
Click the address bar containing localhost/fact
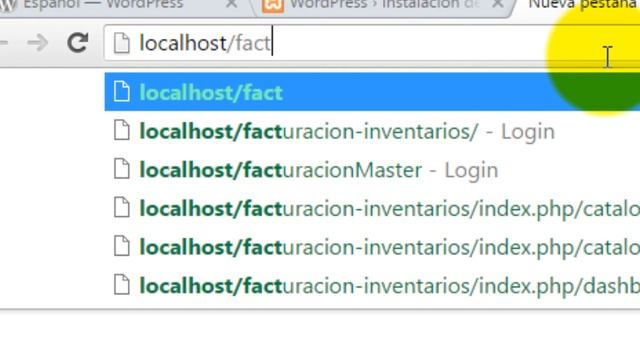372,43
